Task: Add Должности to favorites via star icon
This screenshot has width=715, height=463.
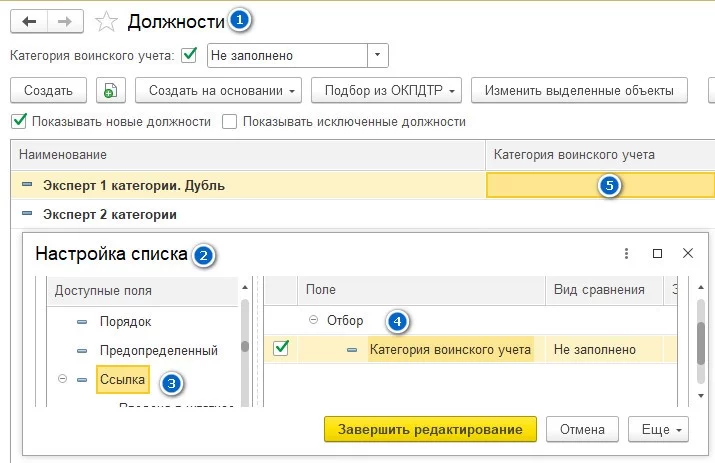Action: pos(106,22)
